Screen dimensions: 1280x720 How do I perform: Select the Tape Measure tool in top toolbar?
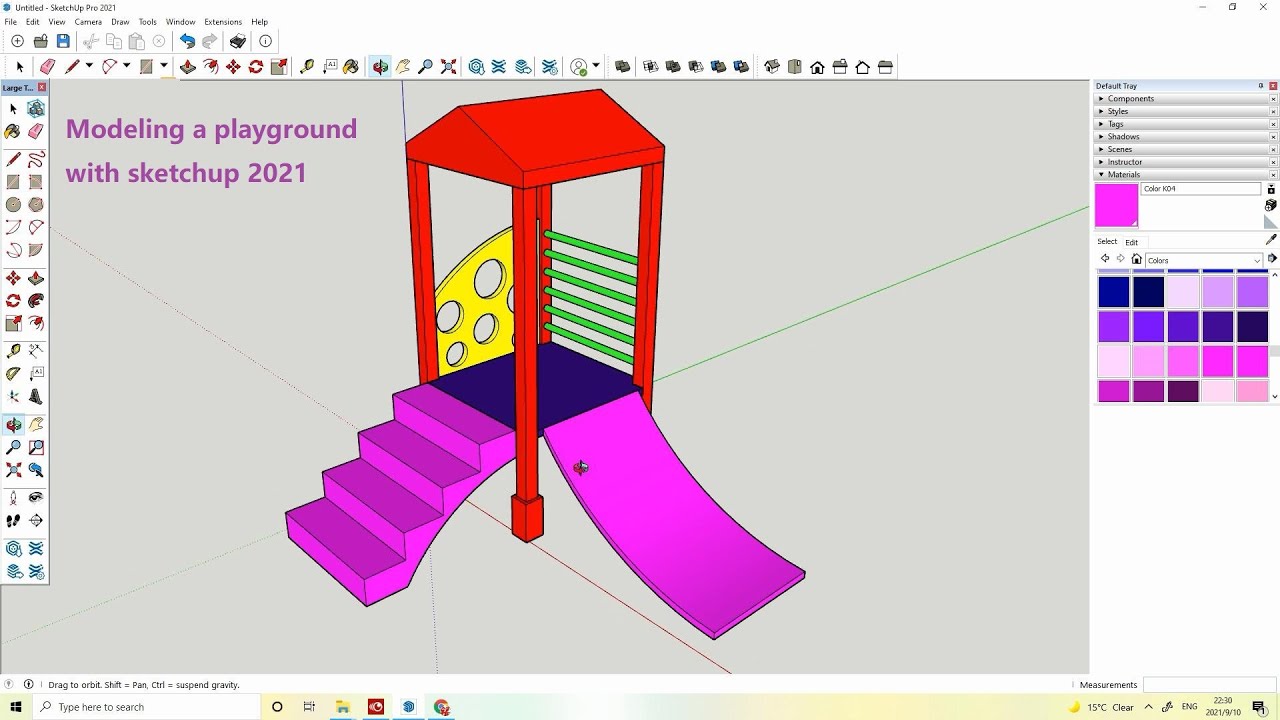[306, 67]
